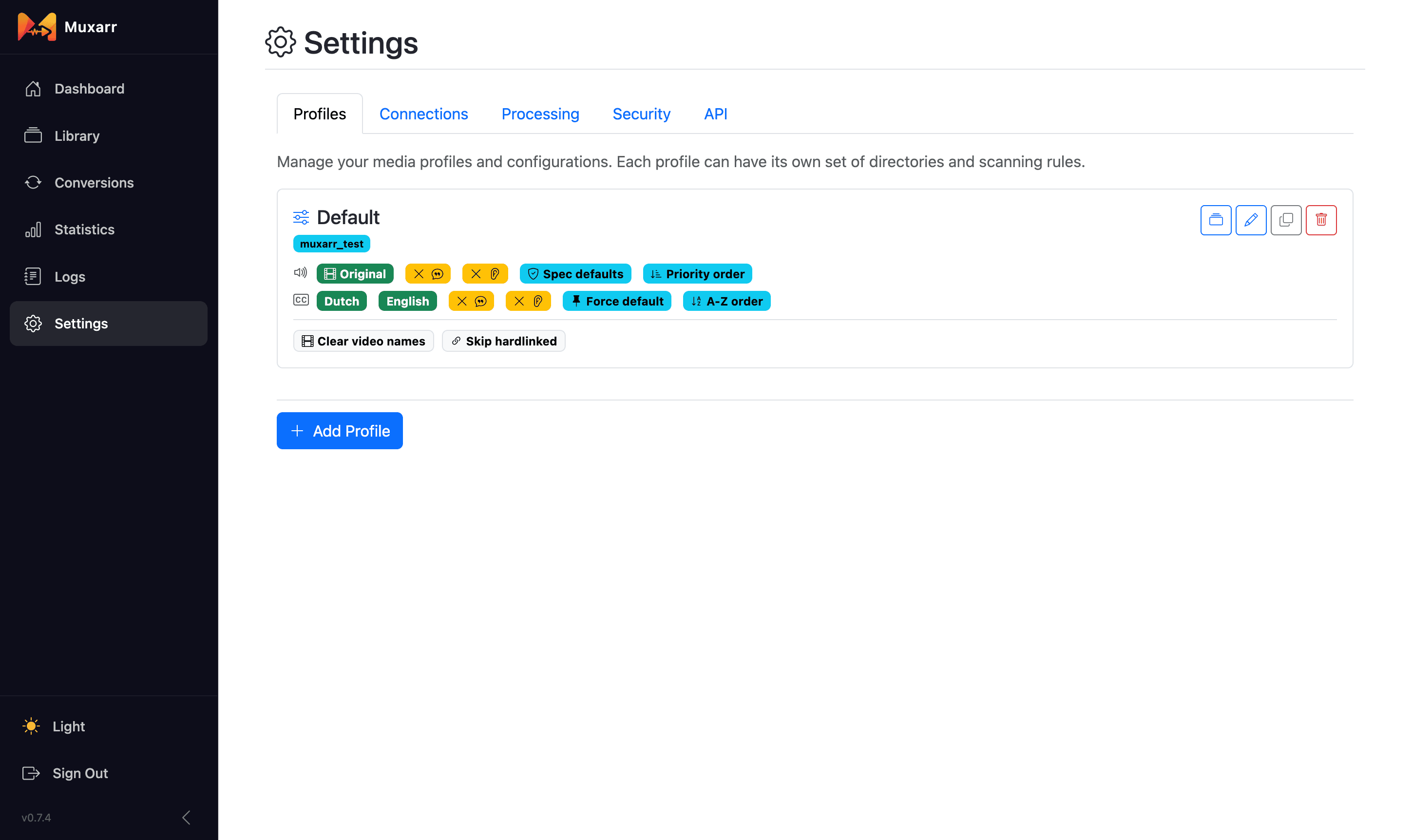The width and height of the screenshot is (1412, 840).
Task: Click the Spec defaults badge
Action: tap(575, 274)
